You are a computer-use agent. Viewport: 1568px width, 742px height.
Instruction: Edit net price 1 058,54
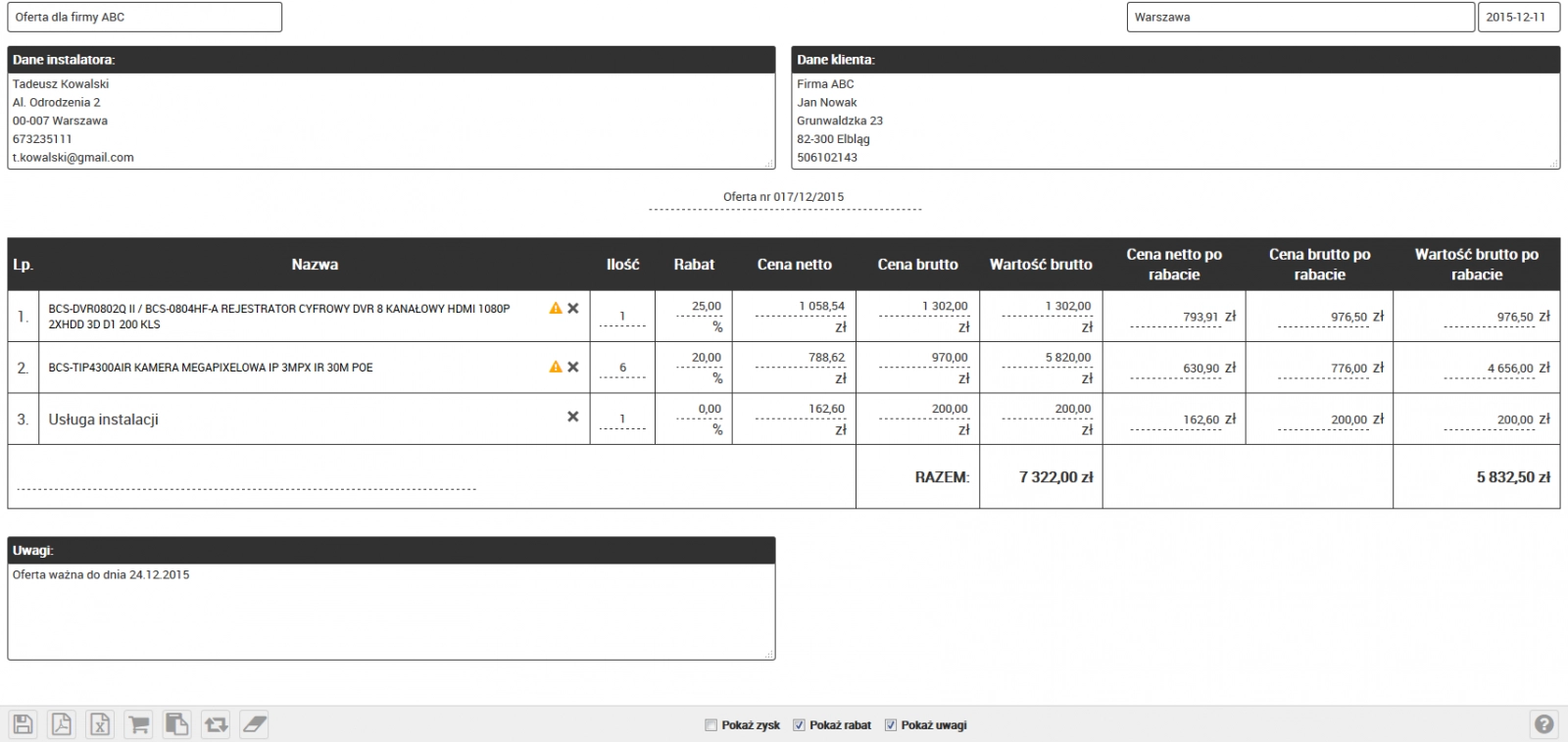801,306
